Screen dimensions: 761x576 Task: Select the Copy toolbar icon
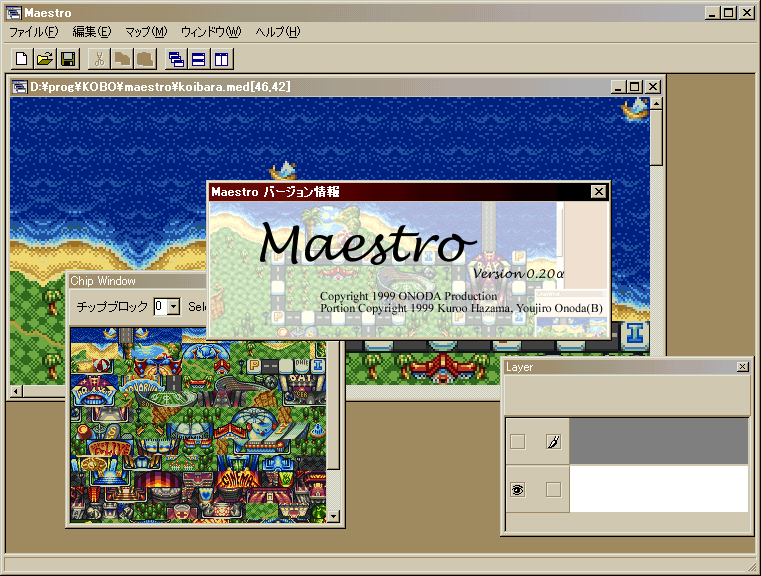122,59
